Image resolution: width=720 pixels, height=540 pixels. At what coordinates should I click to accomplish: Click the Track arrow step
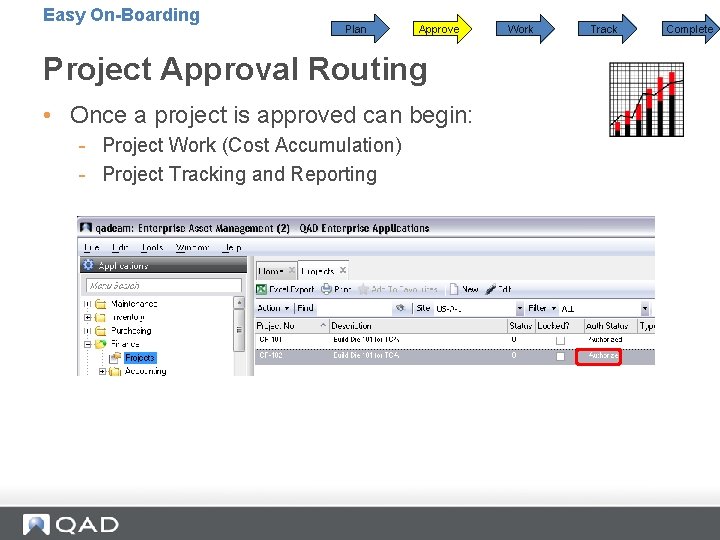pos(608,28)
